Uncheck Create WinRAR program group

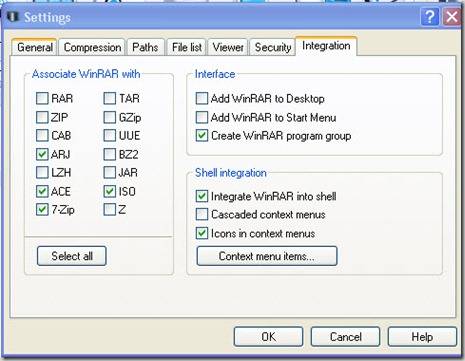202,136
